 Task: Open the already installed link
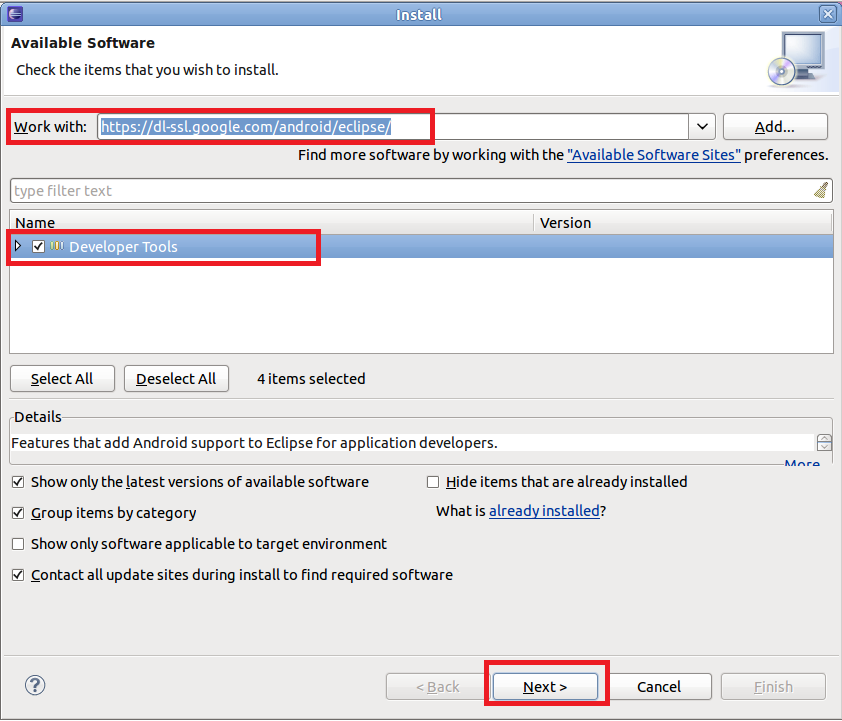[544, 511]
